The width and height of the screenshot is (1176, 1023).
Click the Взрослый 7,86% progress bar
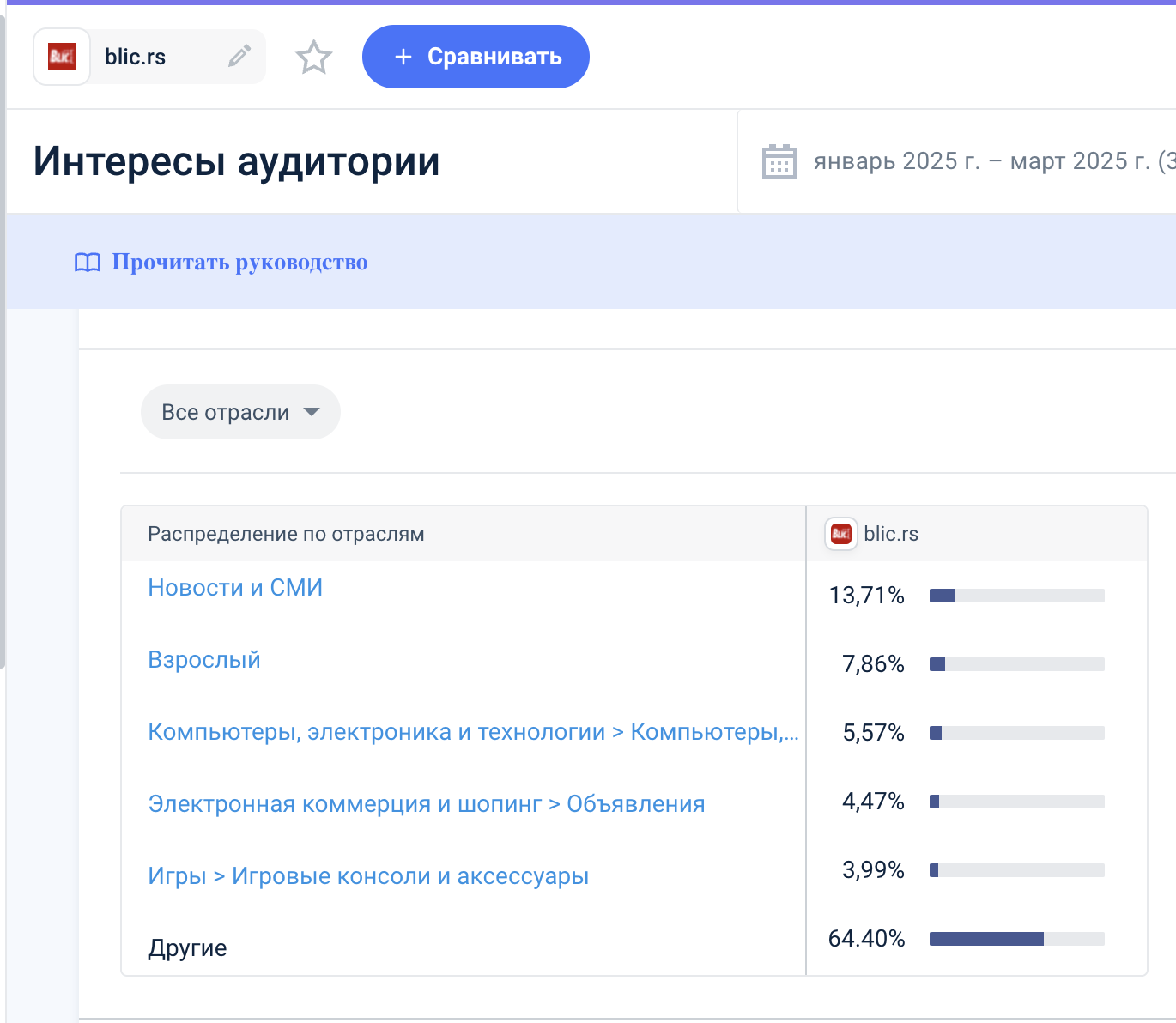point(1017,664)
